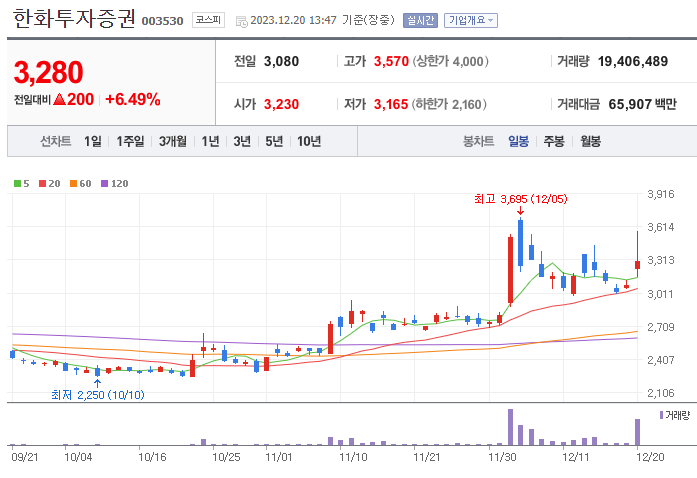This screenshot has height=478, width=697.
Task: Click the stock code 003530
Action: tap(162, 21)
